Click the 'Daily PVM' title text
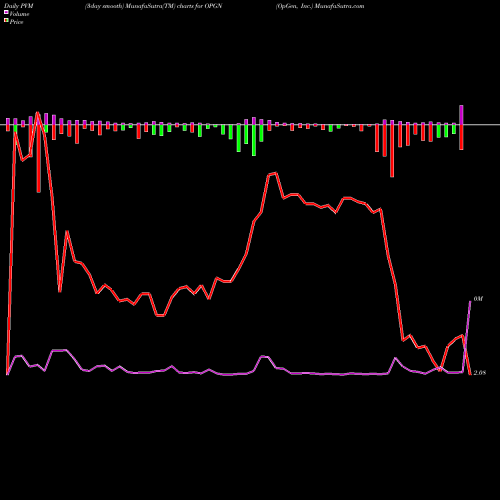500x500 pixels. [19, 6]
